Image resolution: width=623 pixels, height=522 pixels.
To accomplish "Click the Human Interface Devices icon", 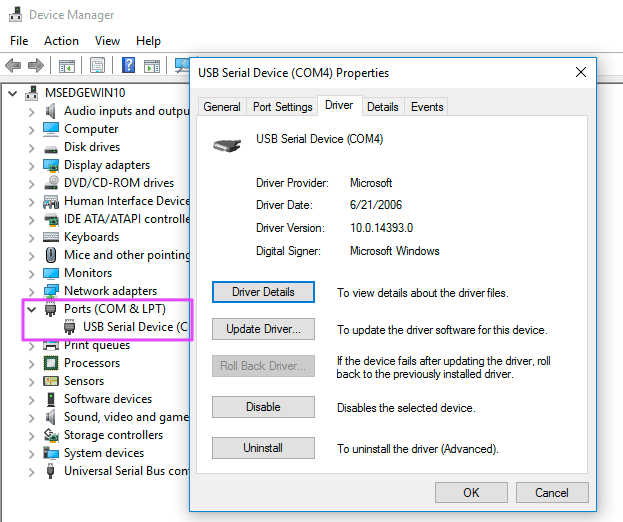I will 51,202.
